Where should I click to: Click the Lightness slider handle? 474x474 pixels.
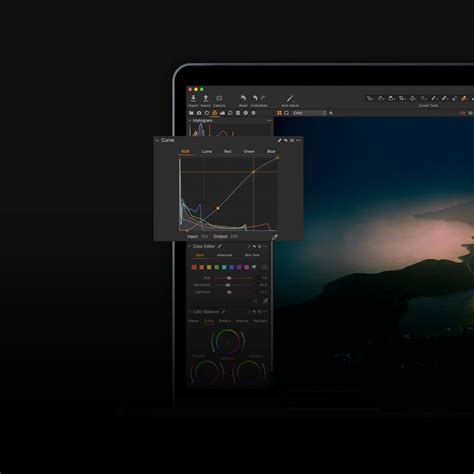coord(229,292)
